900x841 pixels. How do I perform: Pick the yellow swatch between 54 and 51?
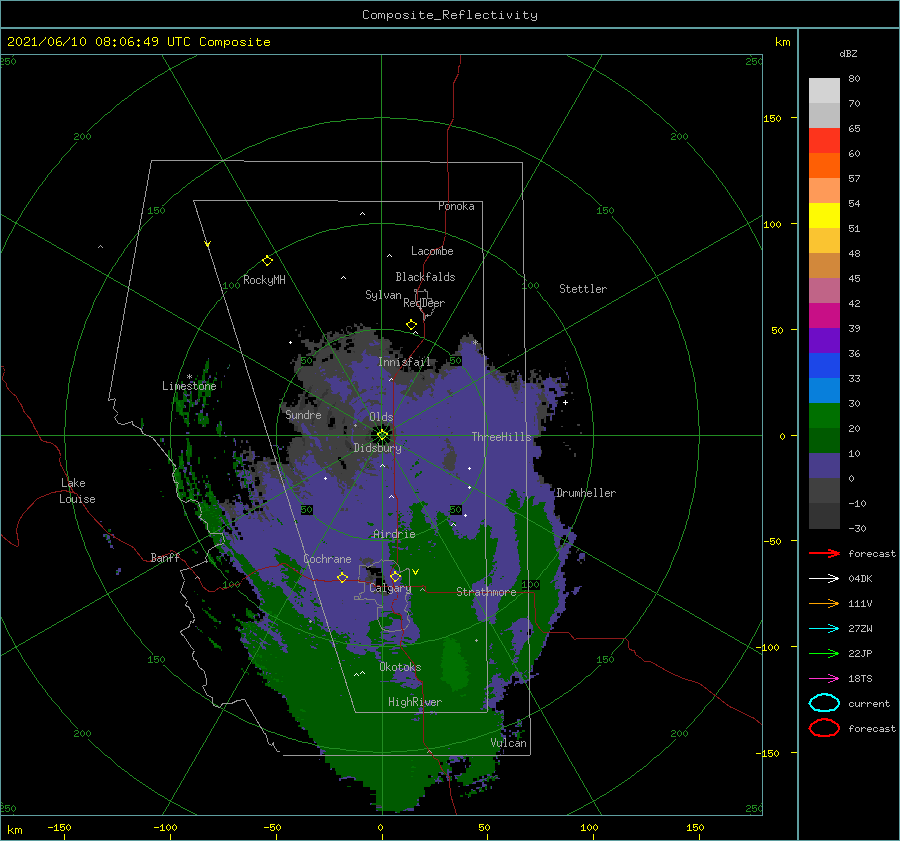click(x=824, y=216)
